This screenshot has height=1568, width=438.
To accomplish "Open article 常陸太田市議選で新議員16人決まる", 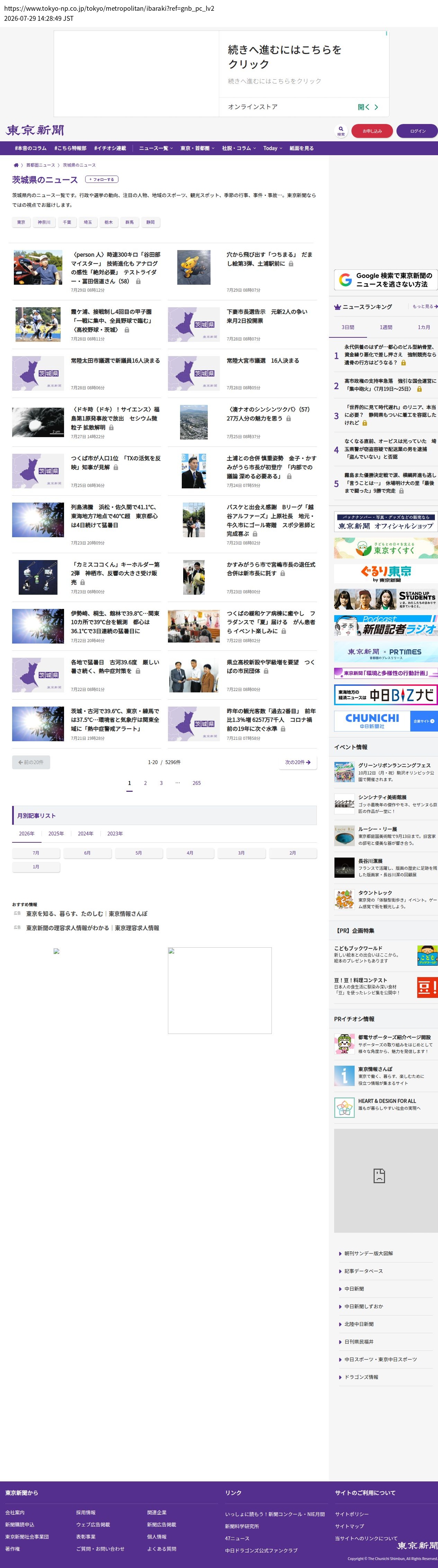I will click(115, 361).
